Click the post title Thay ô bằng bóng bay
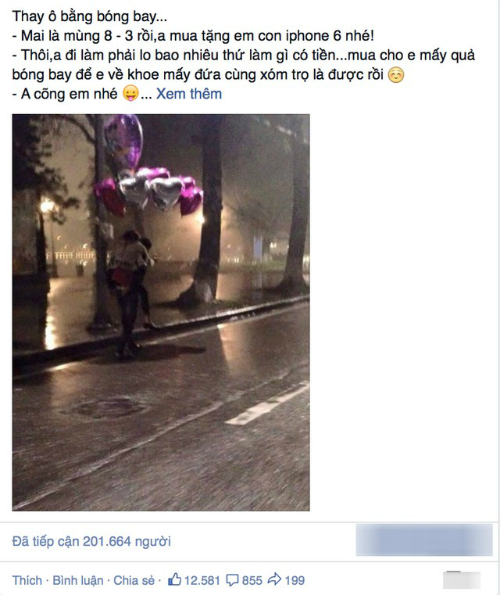This screenshot has width=500, height=595. pos(90,16)
